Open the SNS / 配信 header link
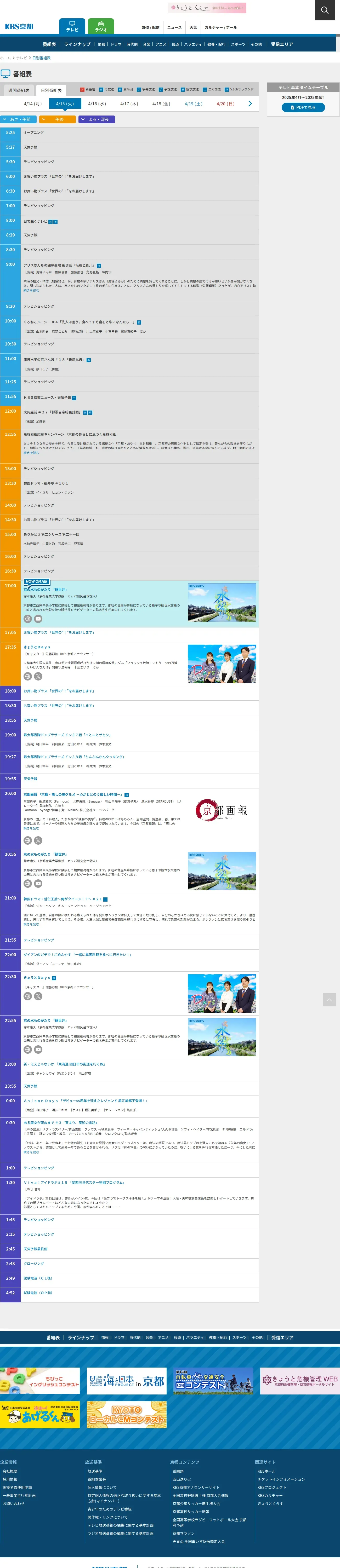340x1568 pixels. (150, 27)
